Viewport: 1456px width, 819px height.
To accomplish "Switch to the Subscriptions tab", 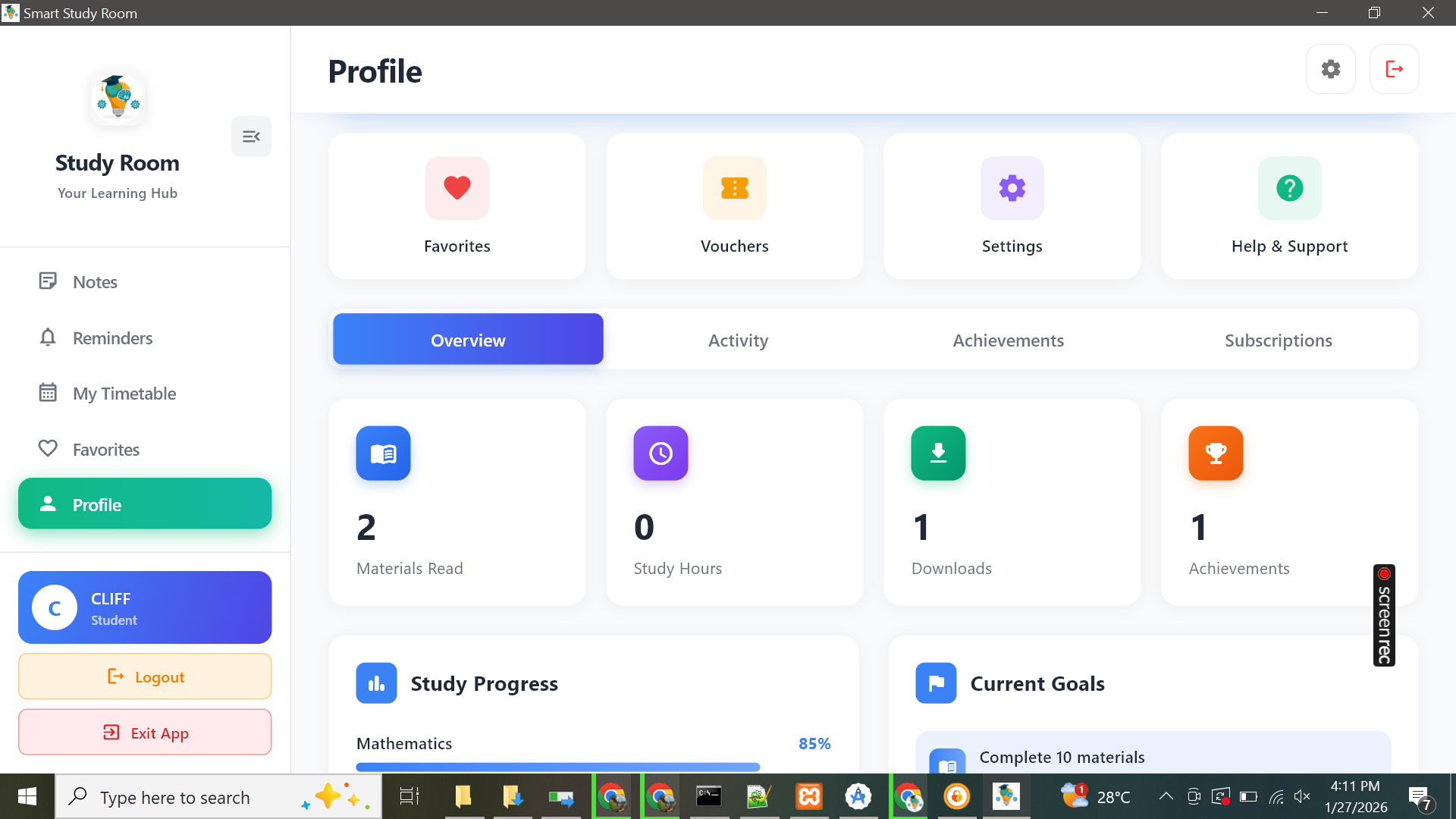I will tap(1278, 340).
